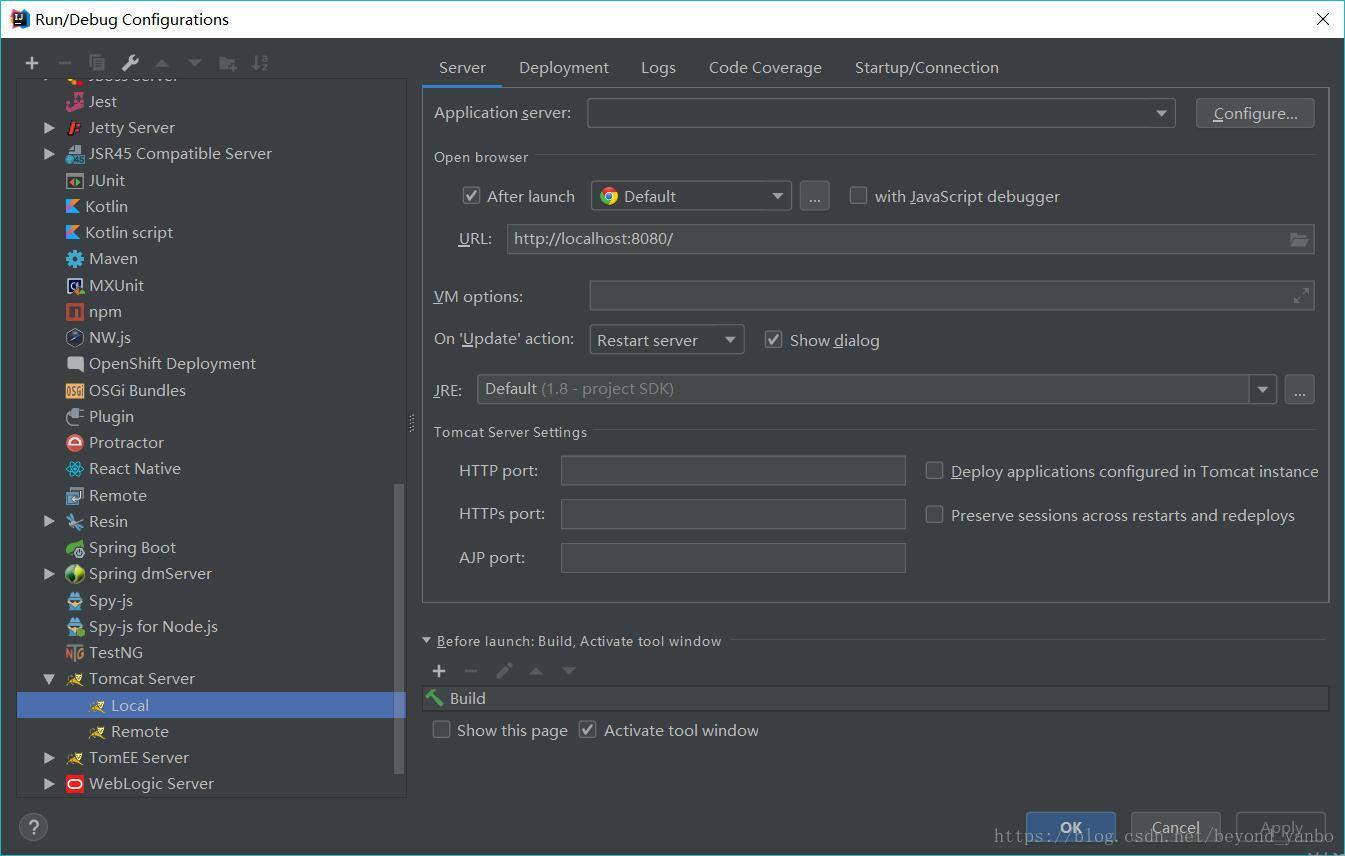Collapse the Before launch section

tap(427, 641)
